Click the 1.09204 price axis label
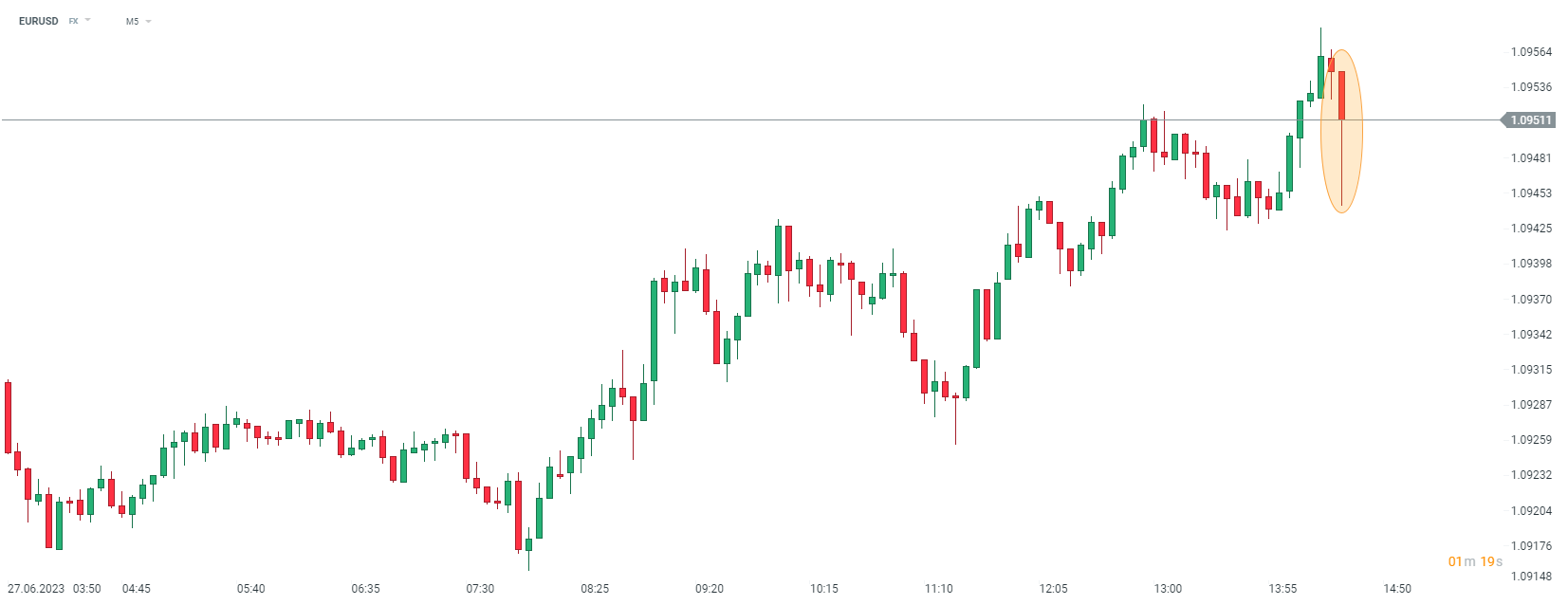 click(x=1531, y=511)
